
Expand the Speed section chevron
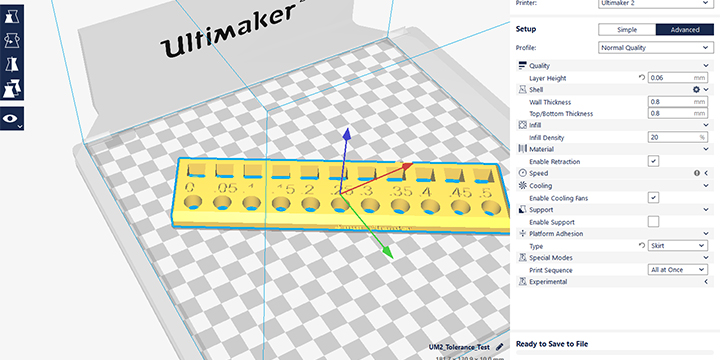point(706,173)
